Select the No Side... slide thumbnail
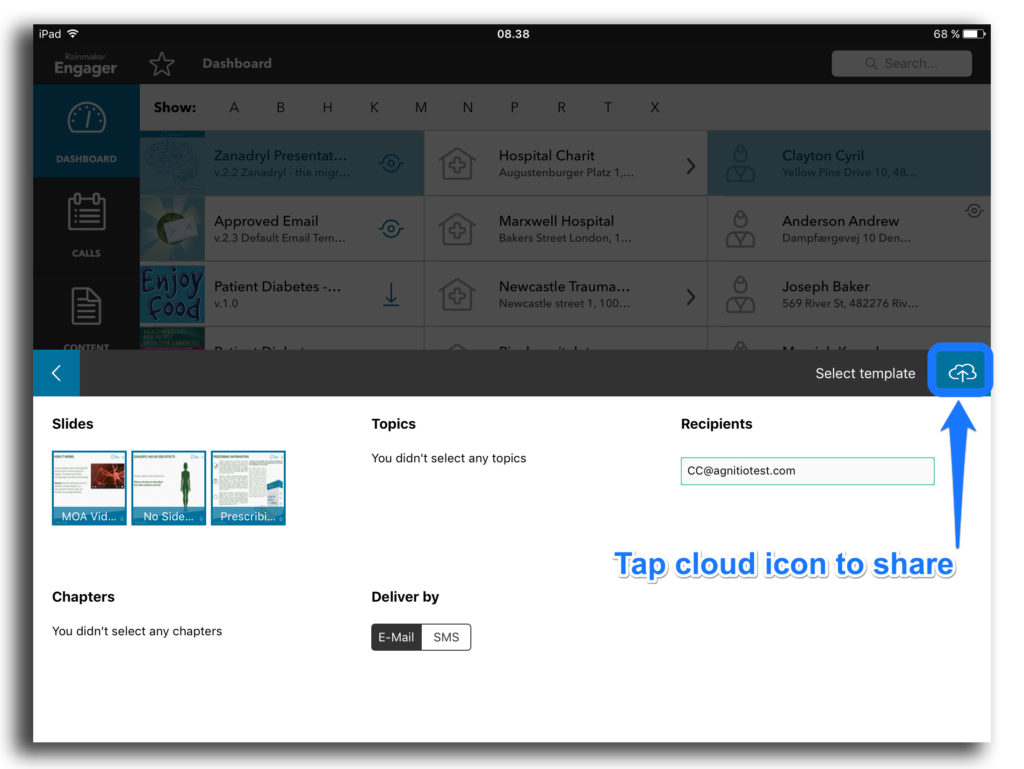 [x=168, y=488]
